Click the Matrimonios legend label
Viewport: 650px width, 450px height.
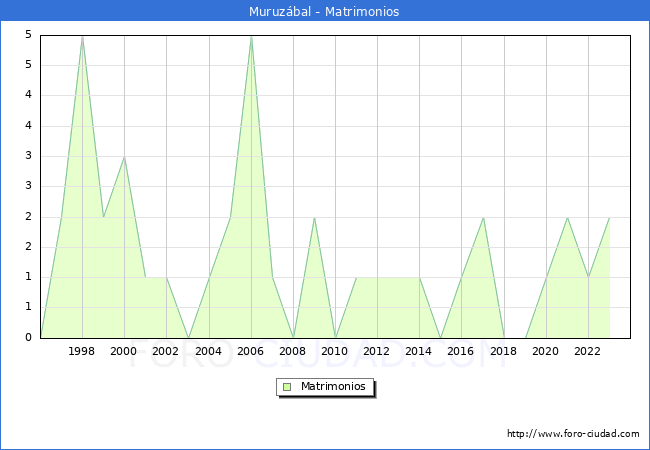click(333, 386)
